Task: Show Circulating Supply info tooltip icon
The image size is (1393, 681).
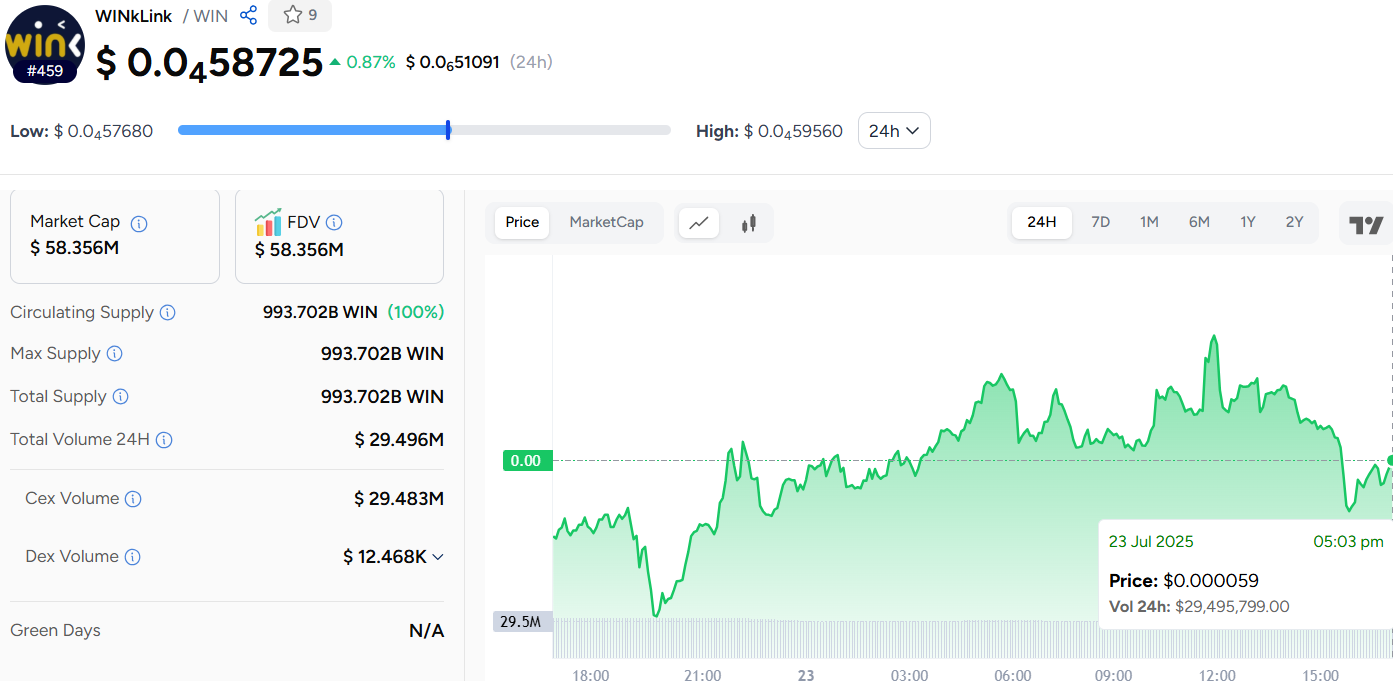Action: coord(168,313)
